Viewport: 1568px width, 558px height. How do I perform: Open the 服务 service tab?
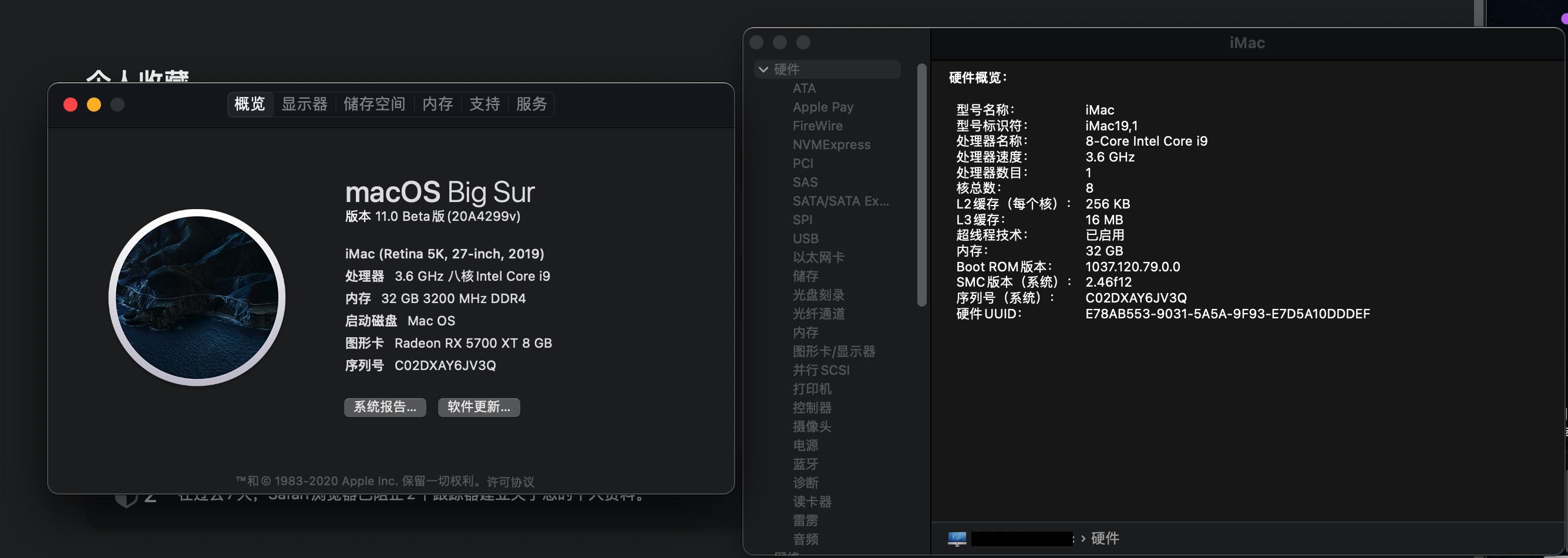(x=531, y=104)
